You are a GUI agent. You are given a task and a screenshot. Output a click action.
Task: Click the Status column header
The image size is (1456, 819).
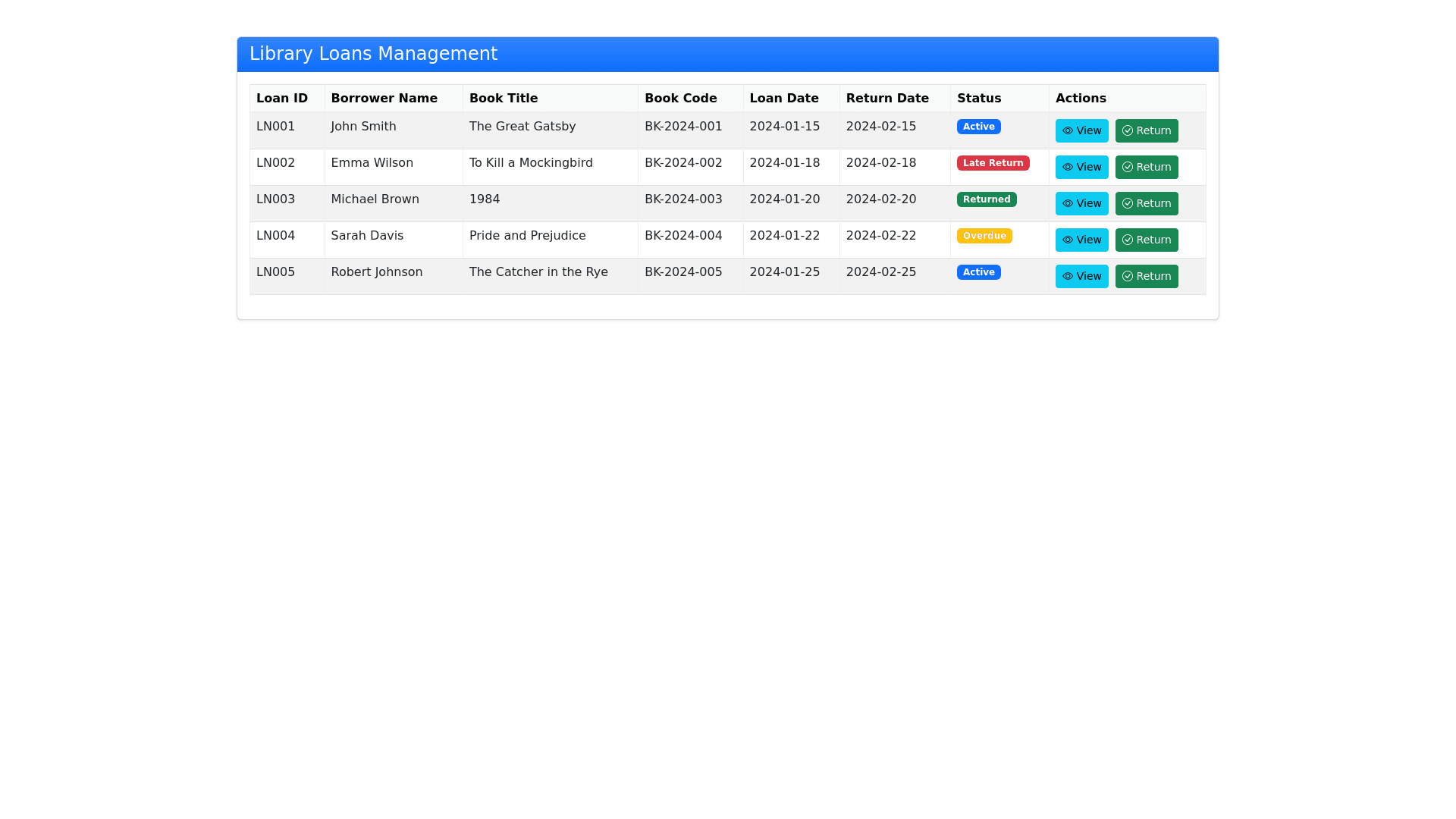click(x=978, y=99)
